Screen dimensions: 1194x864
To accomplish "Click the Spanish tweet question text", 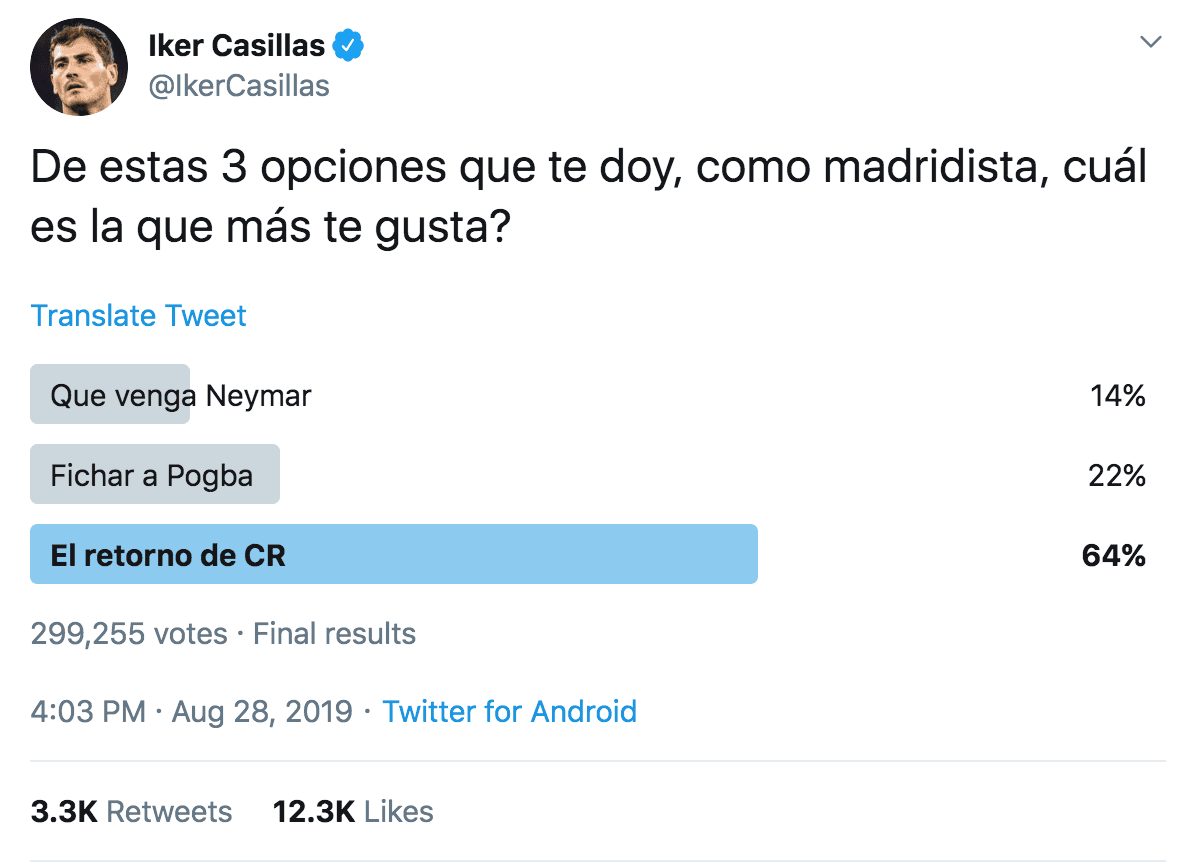I will (x=588, y=199).
